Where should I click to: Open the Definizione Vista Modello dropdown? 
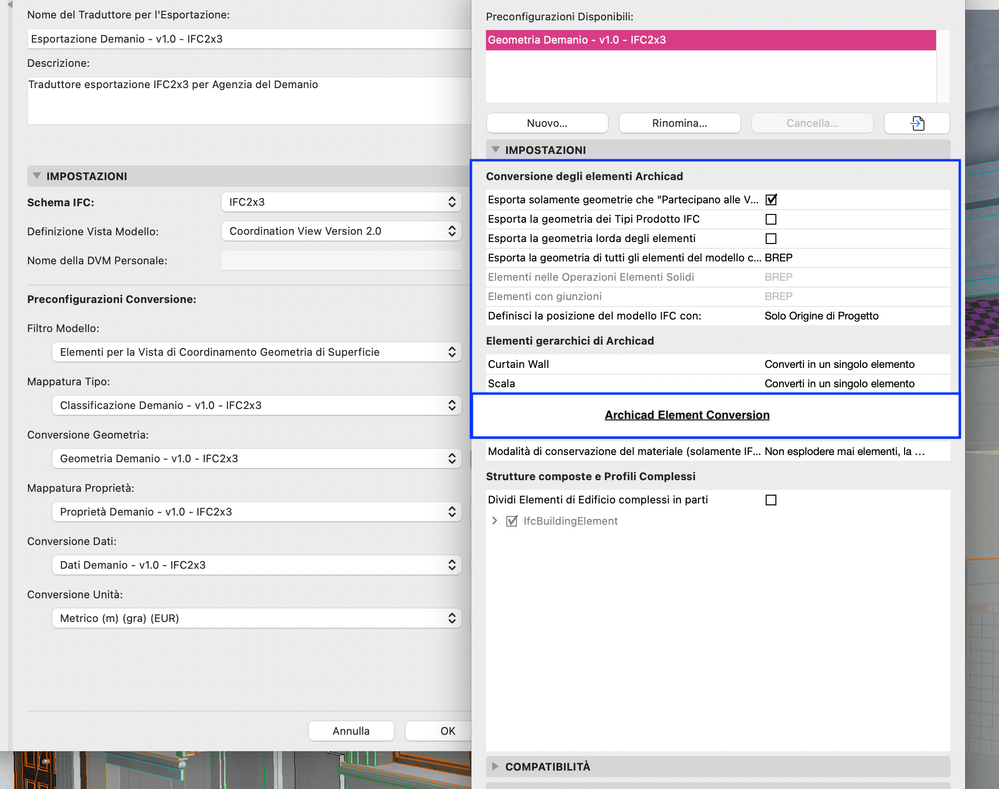(x=341, y=231)
